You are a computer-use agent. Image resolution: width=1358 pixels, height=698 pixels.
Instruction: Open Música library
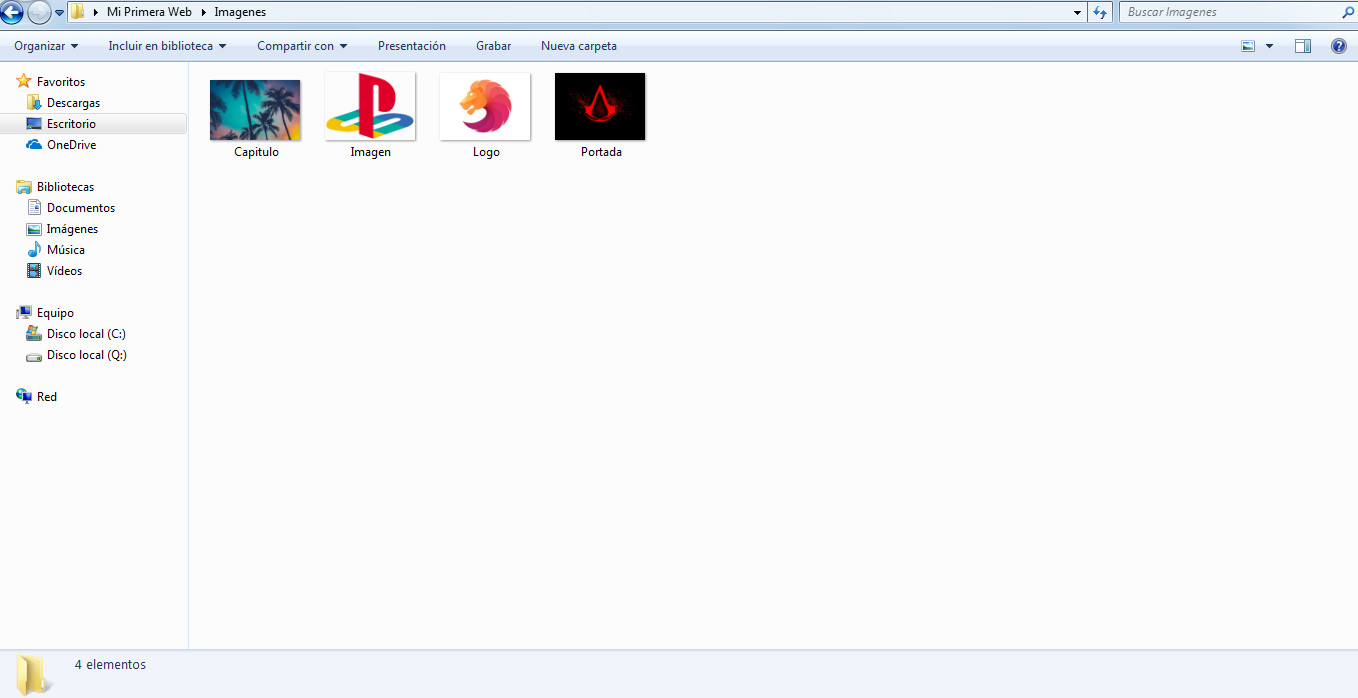pyautogui.click(x=66, y=250)
